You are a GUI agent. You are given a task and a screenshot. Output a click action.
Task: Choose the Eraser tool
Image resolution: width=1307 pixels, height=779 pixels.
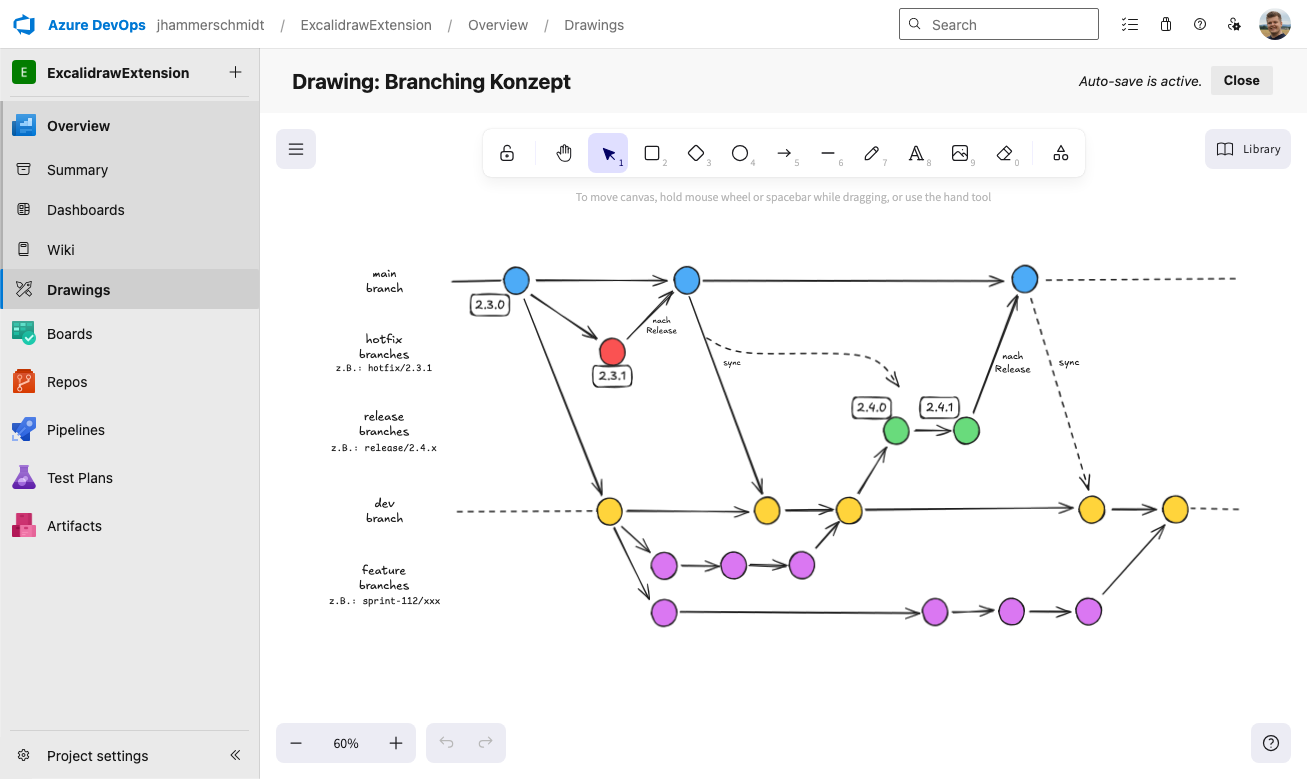[x=1004, y=152]
